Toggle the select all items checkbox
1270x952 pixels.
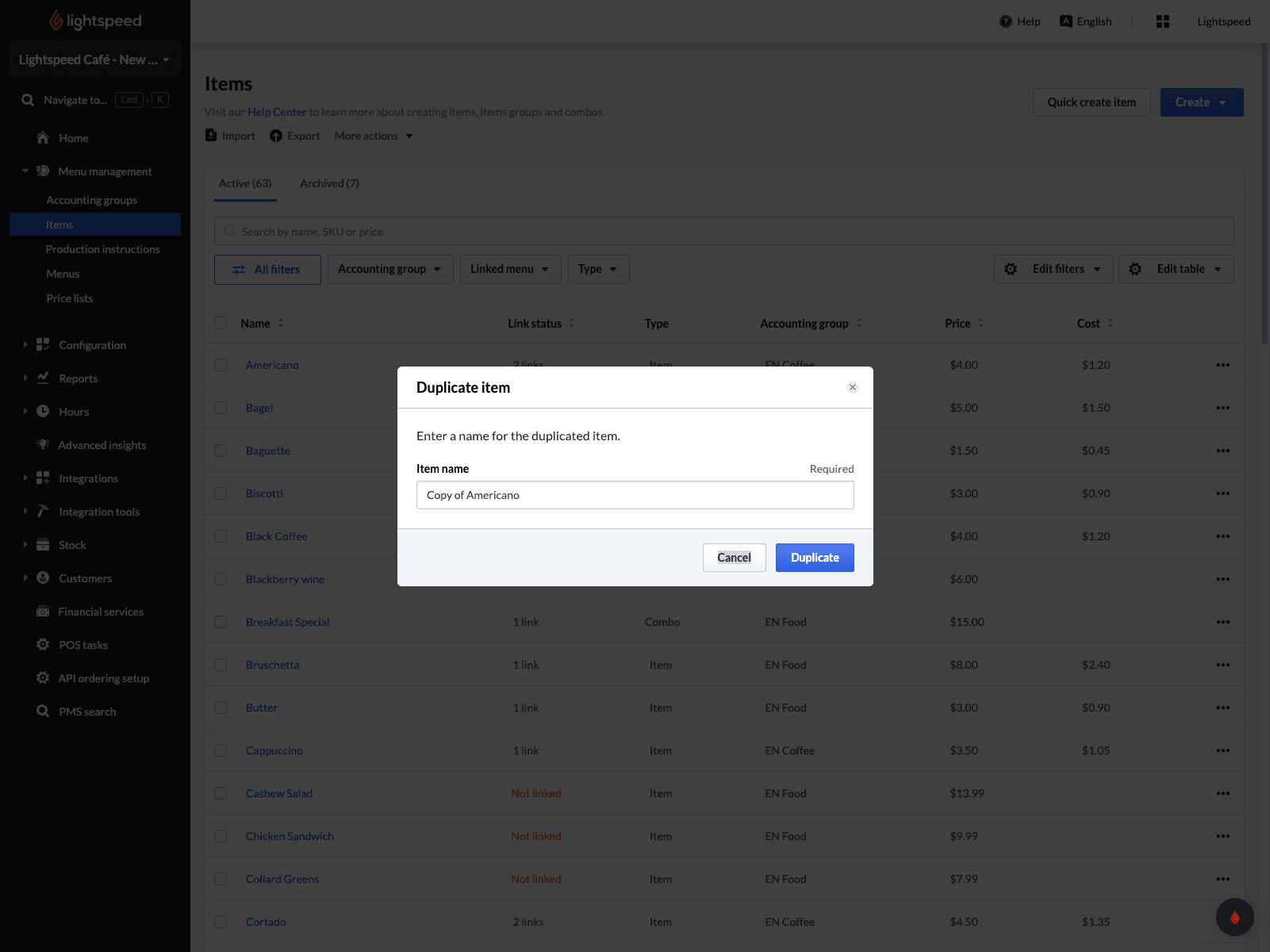click(221, 323)
